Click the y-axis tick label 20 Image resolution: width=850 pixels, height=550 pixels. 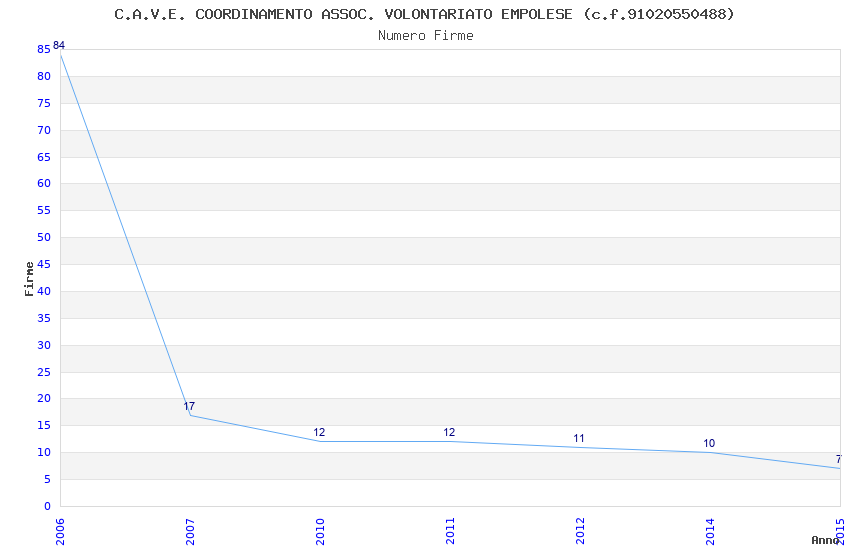click(x=44, y=399)
